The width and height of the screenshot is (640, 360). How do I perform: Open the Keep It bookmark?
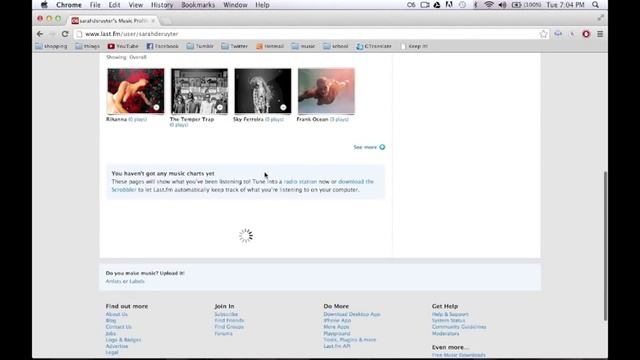tap(414, 46)
